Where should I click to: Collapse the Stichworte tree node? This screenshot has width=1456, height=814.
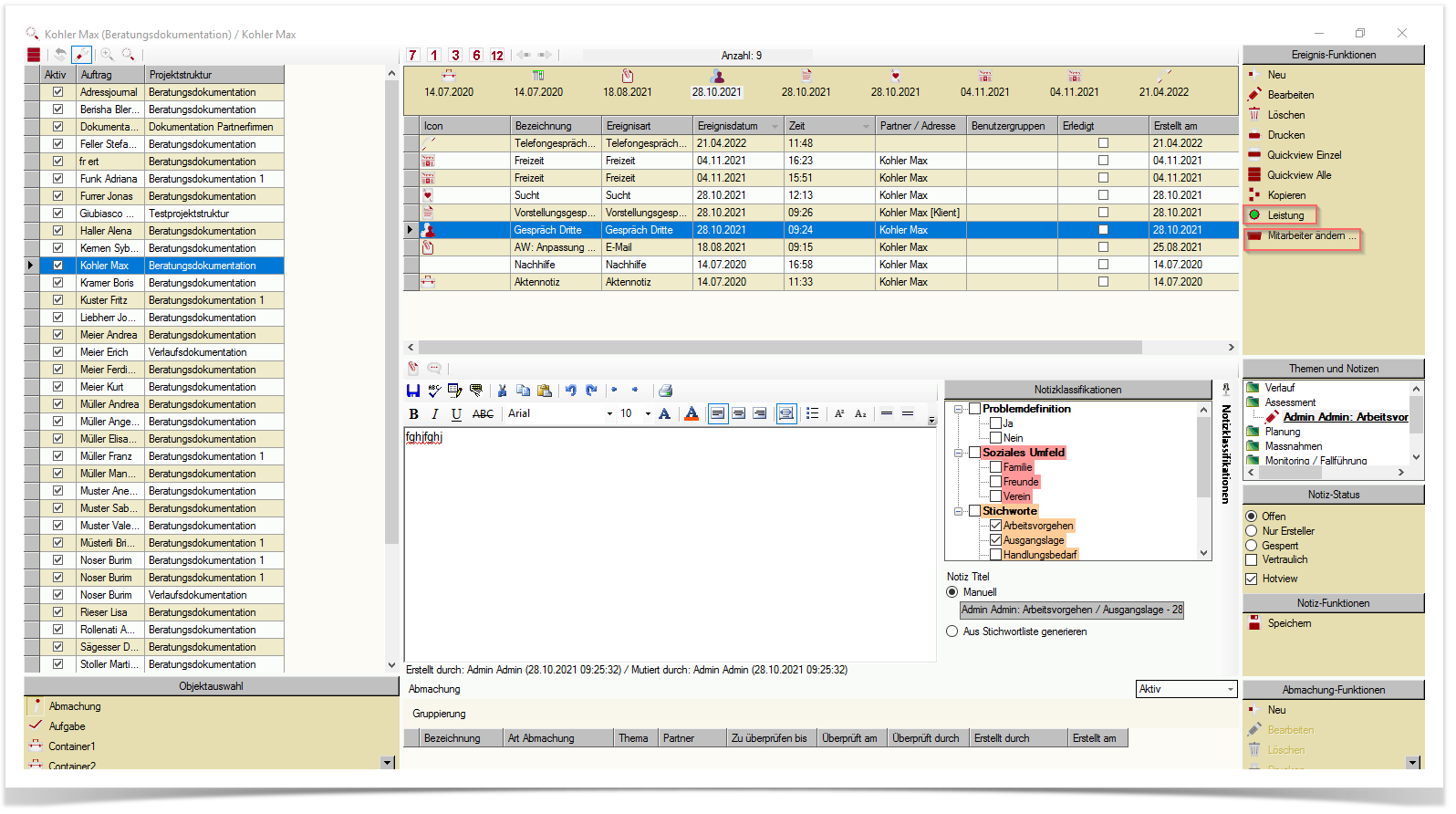point(959,511)
